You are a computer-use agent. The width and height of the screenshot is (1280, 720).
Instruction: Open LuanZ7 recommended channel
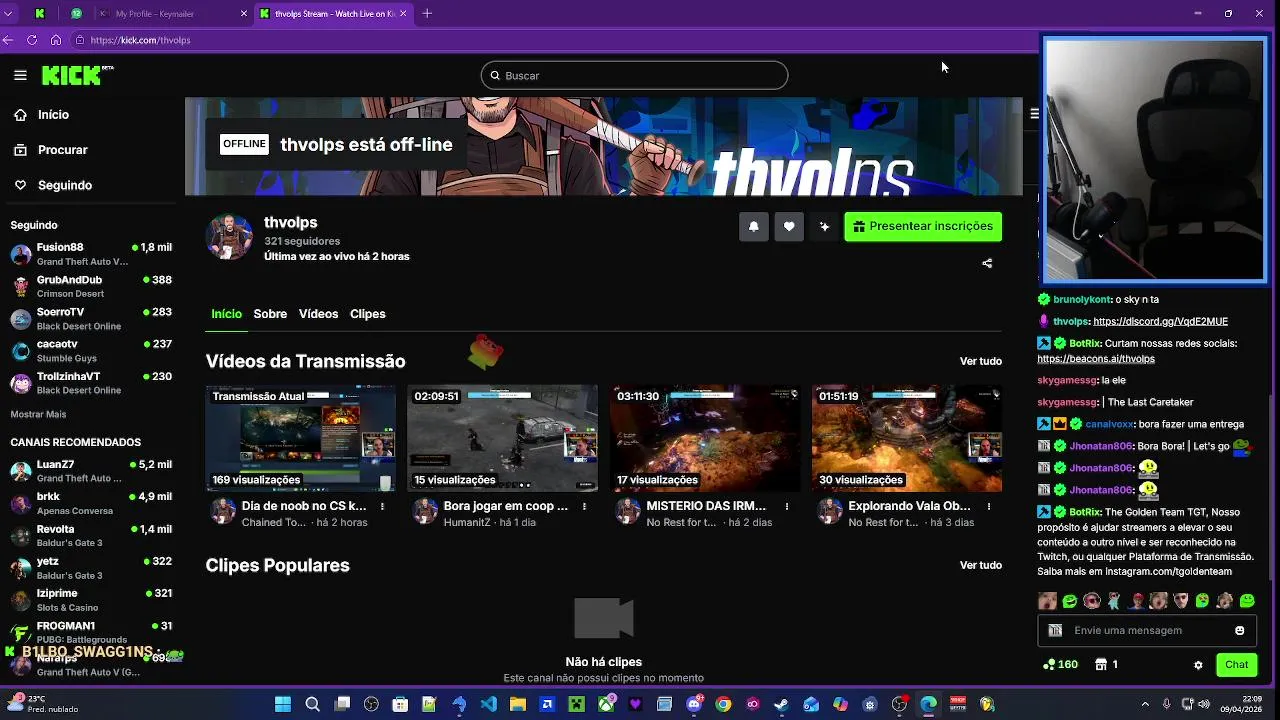[91, 471]
